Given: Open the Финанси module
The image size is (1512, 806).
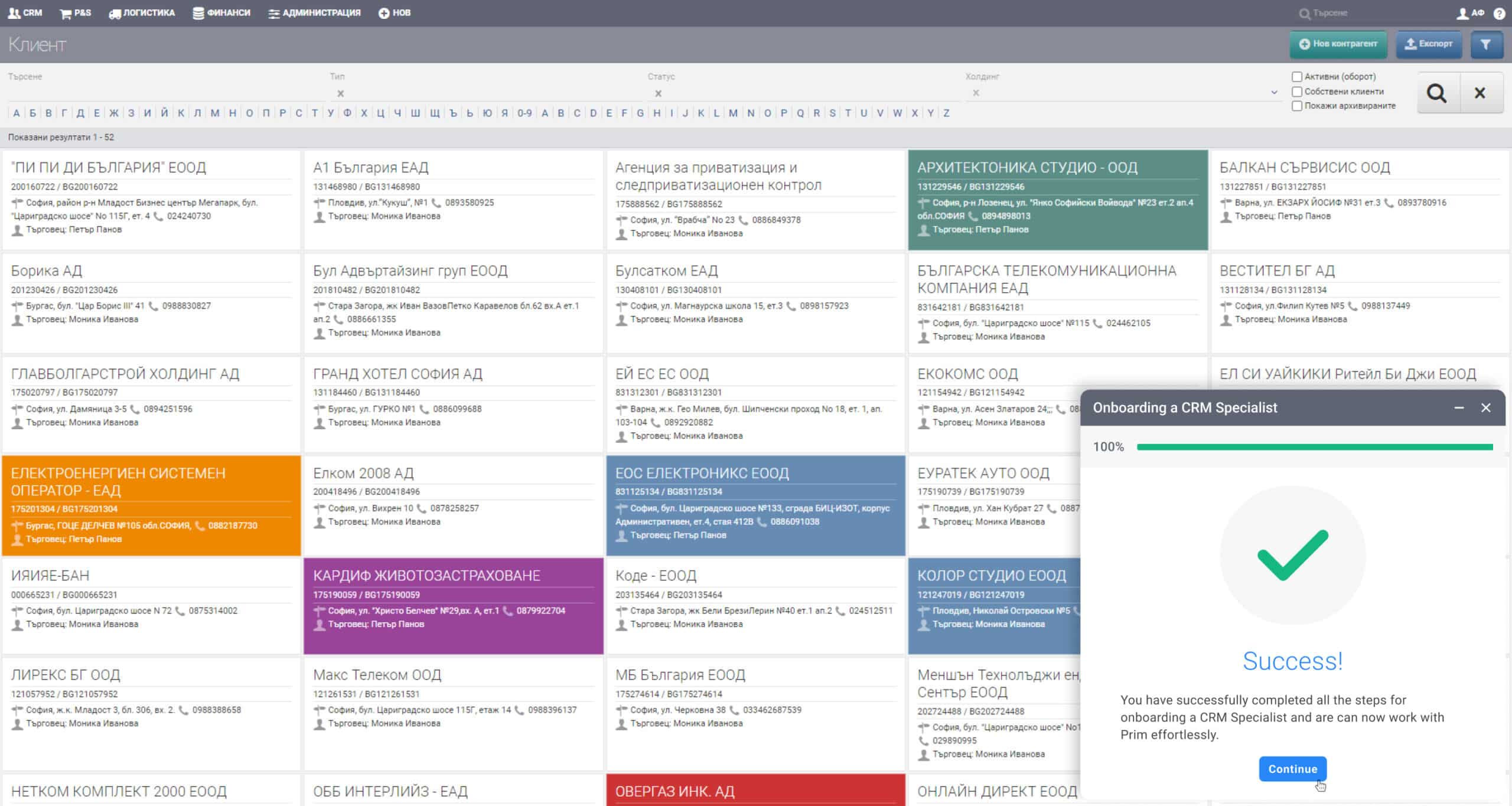Looking at the screenshot, I should (x=221, y=12).
